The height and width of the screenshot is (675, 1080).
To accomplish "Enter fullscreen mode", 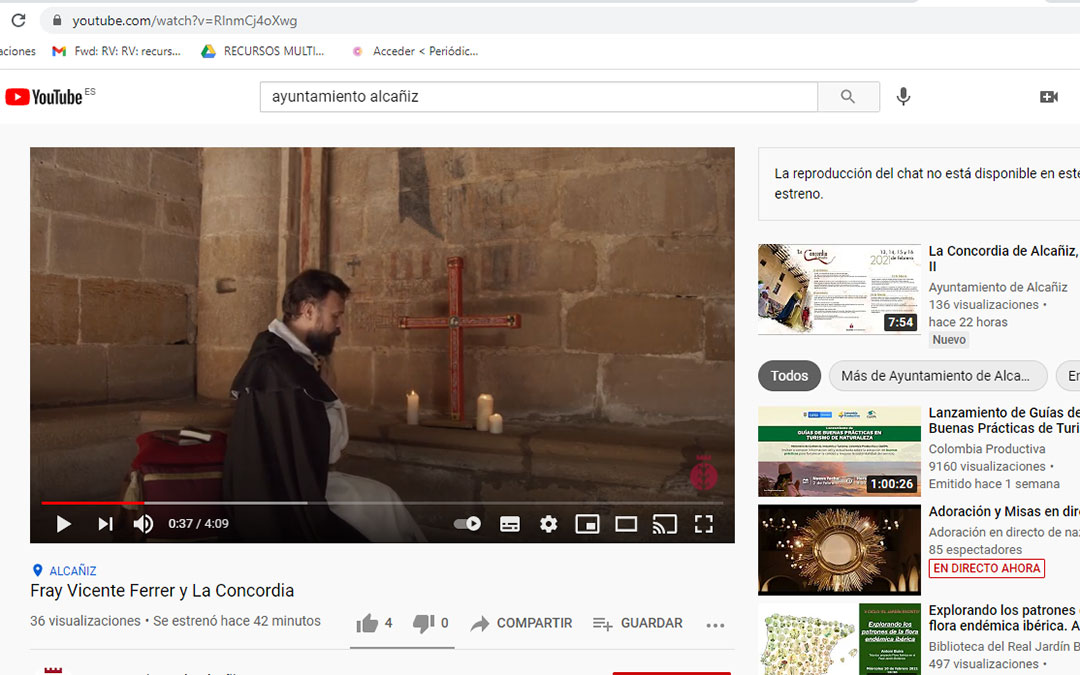I will (703, 524).
